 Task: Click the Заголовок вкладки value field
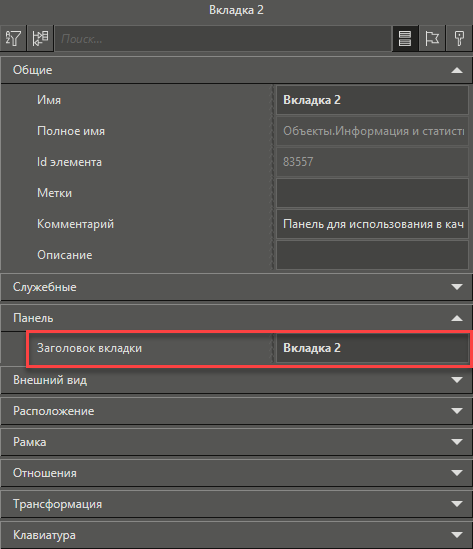tap(372, 348)
